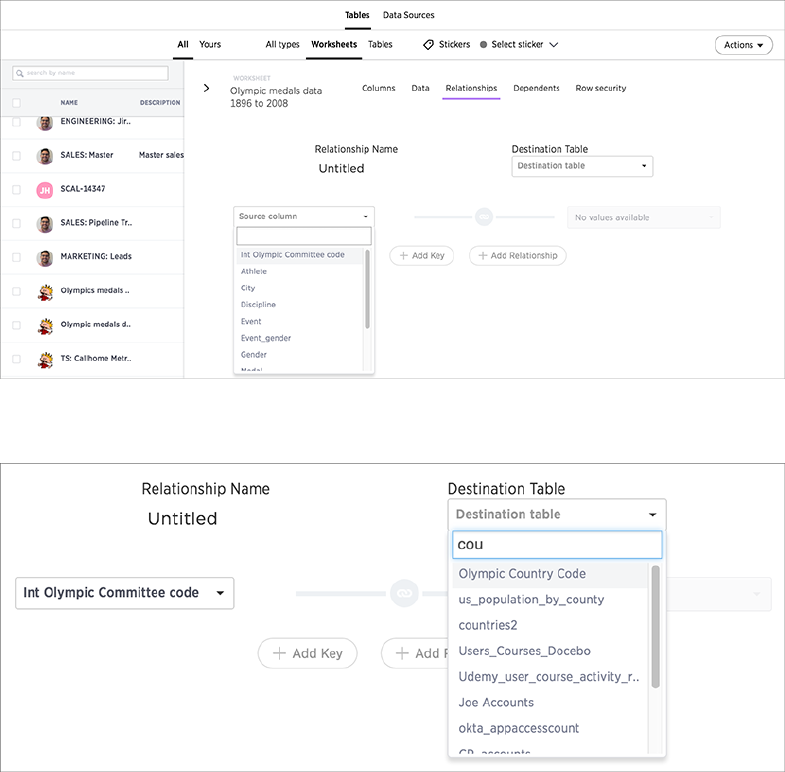This screenshot has width=785, height=772.
Task: Click the Add Relationship button
Action: coord(517,256)
